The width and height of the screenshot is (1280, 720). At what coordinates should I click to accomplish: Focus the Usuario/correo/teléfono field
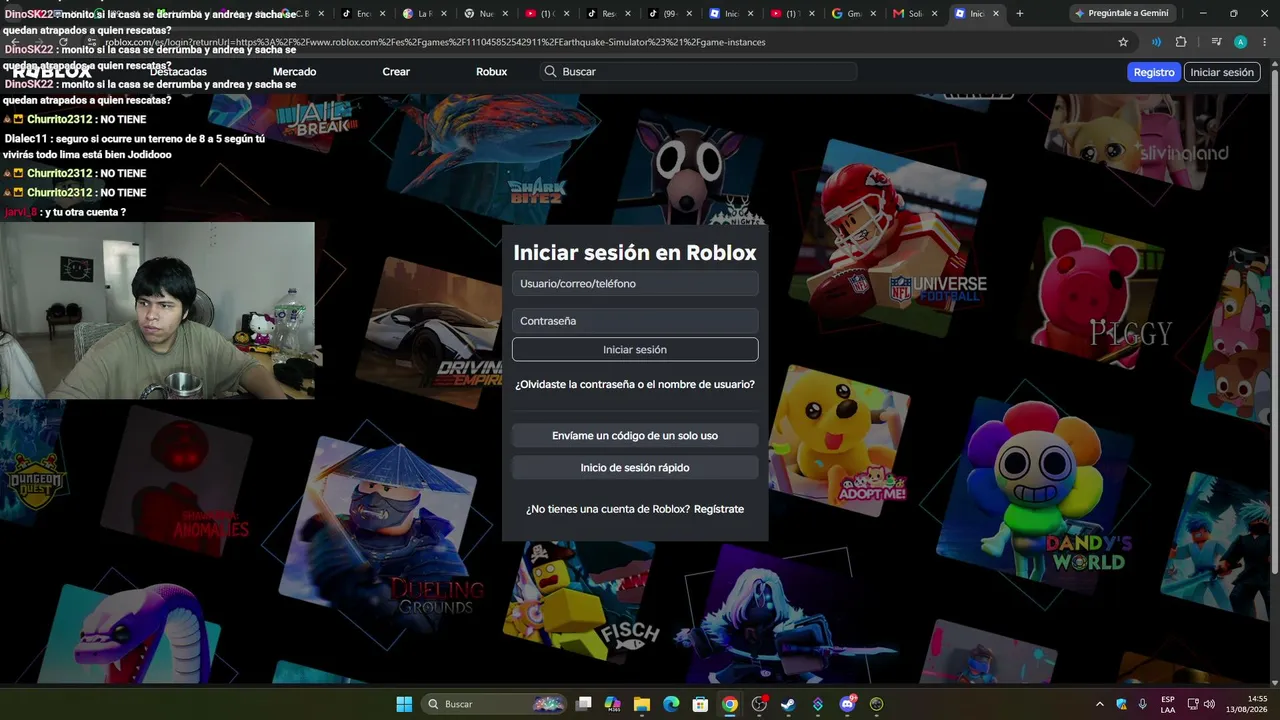coord(635,284)
